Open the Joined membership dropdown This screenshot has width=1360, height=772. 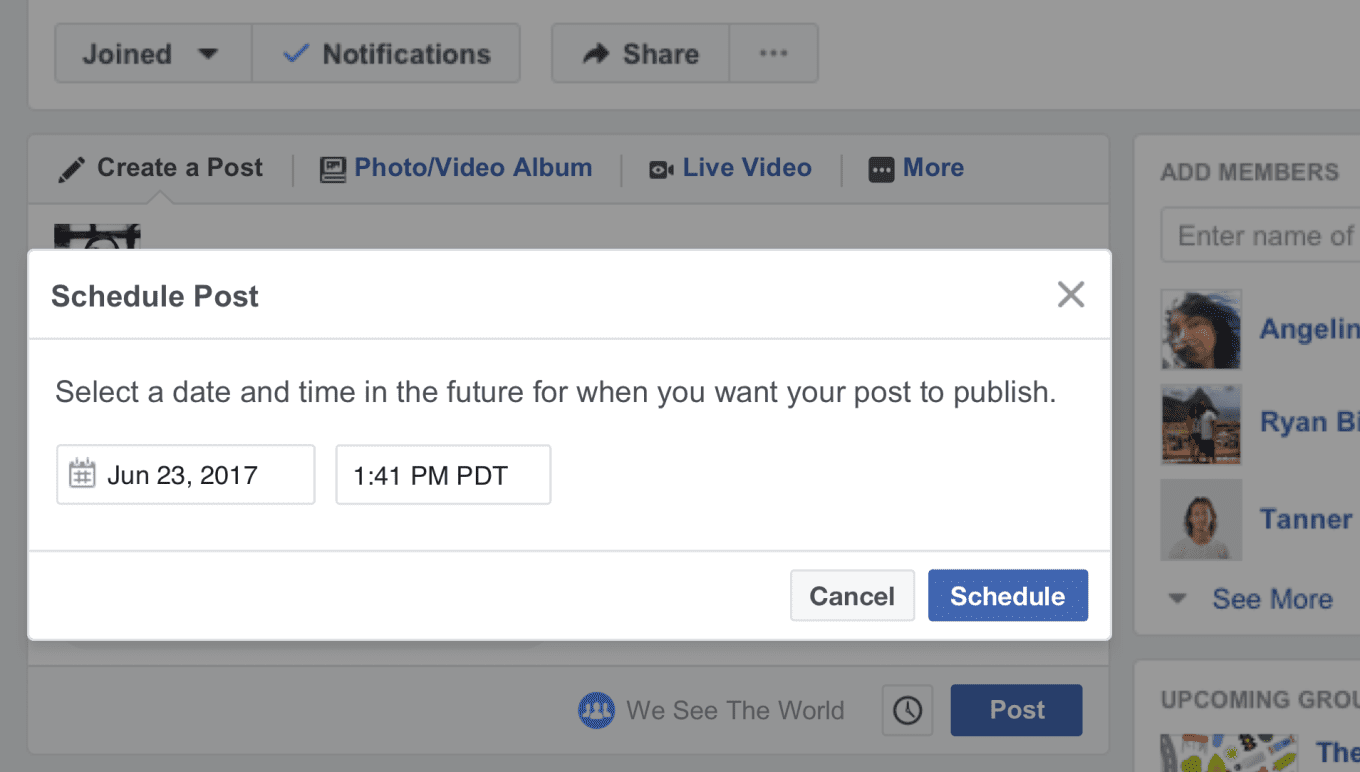point(152,53)
